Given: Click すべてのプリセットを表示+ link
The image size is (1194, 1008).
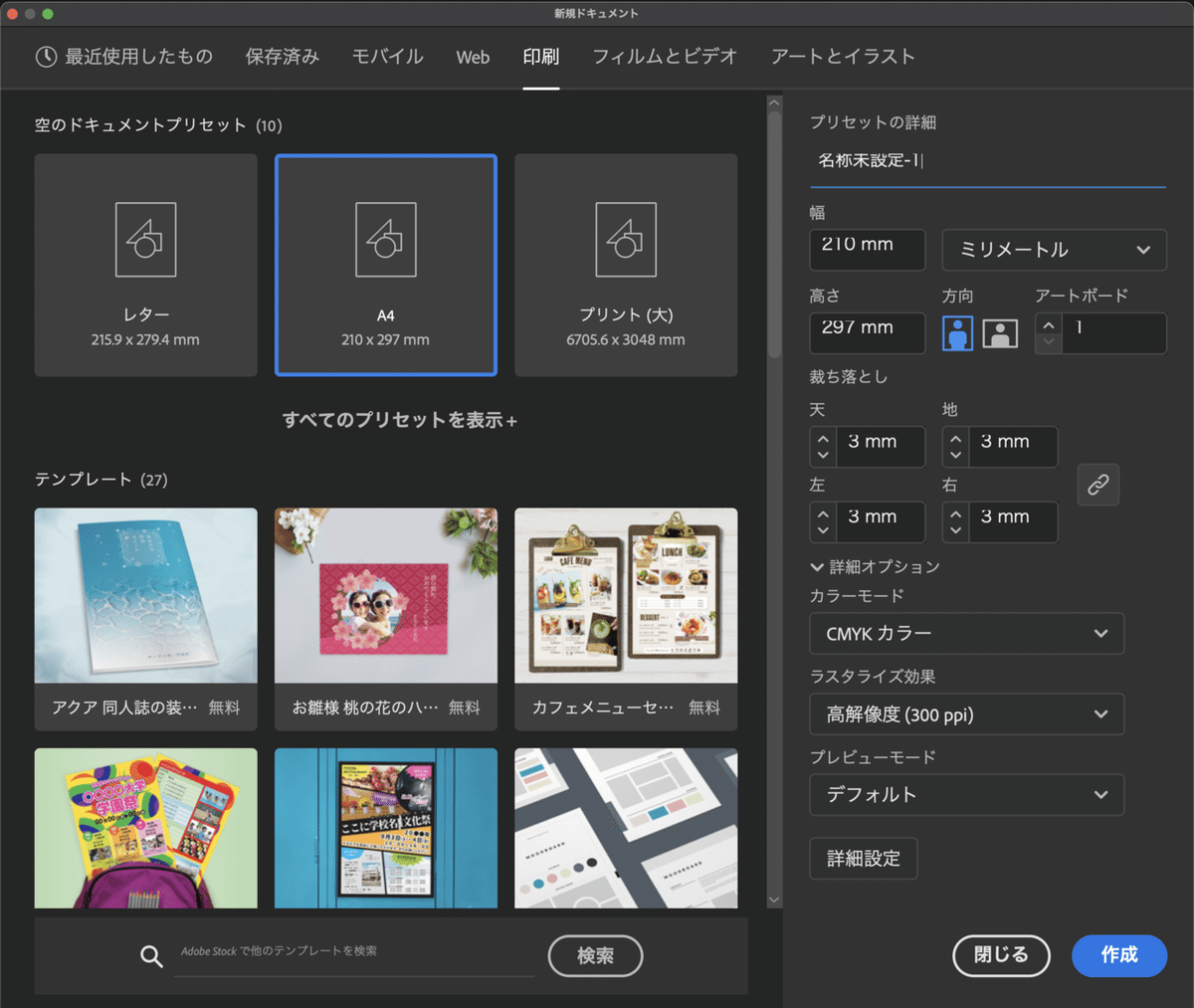Looking at the screenshot, I should pyautogui.click(x=400, y=420).
